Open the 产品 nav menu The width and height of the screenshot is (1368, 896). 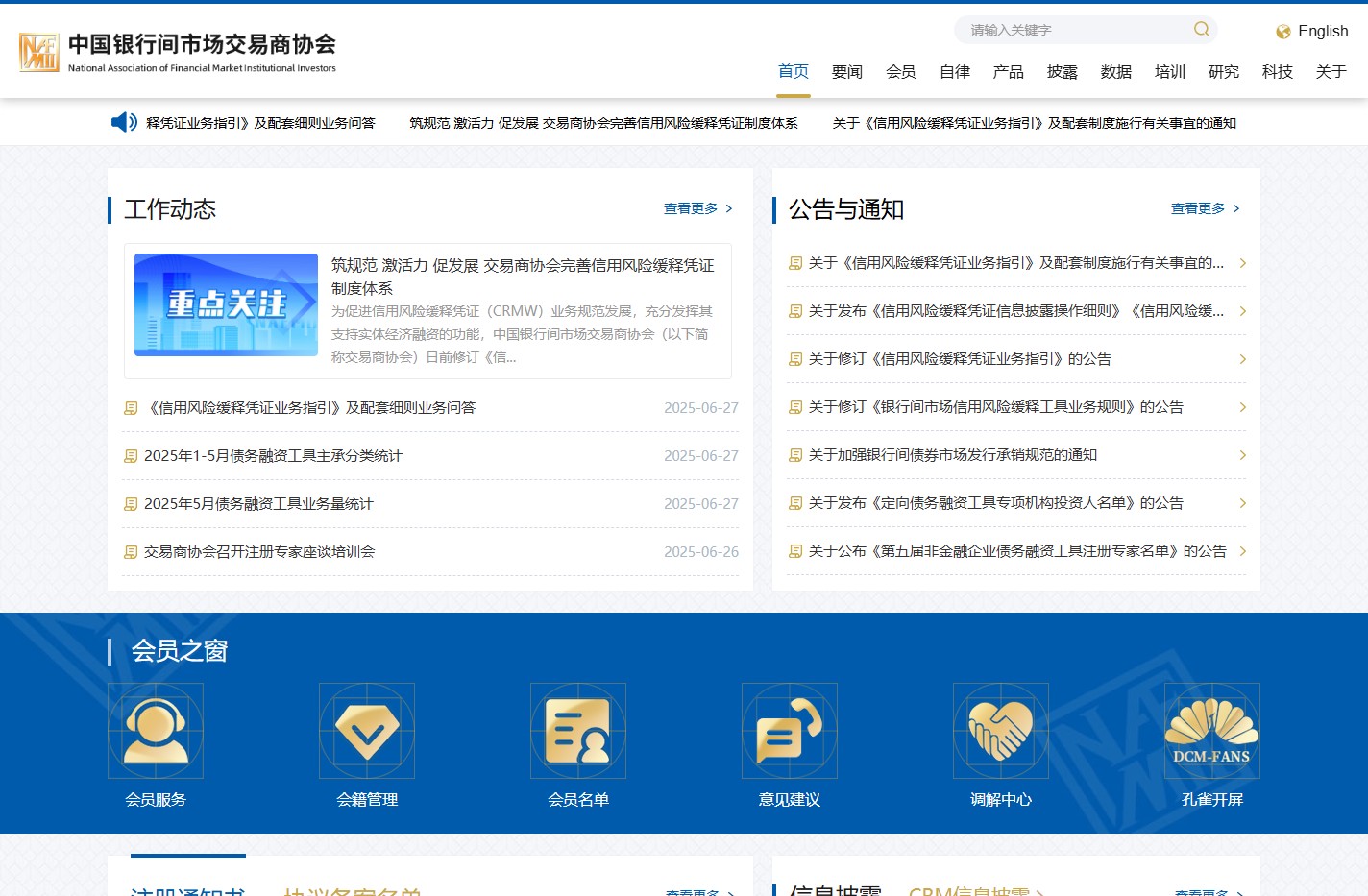click(x=1009, y=71)
